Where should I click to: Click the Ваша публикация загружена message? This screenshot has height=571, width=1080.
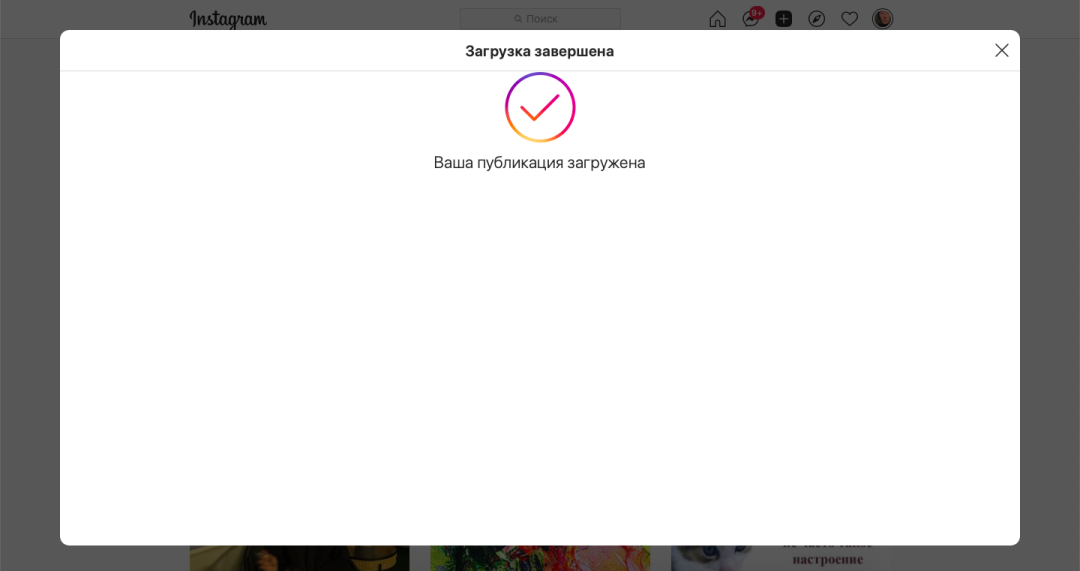pyautogui.click(x=539, y=163)
